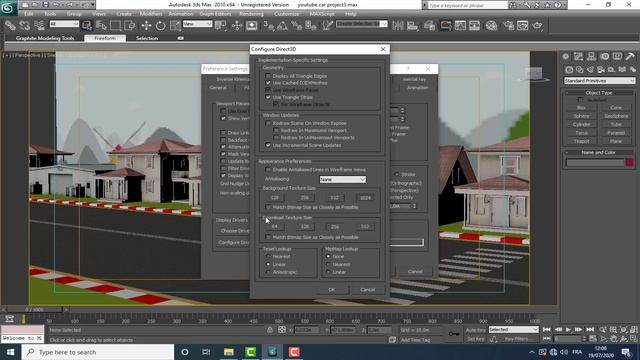Toggle the Angle Snap icon
Viewport: 640px width, 360px height.
[x=282, y=26]
